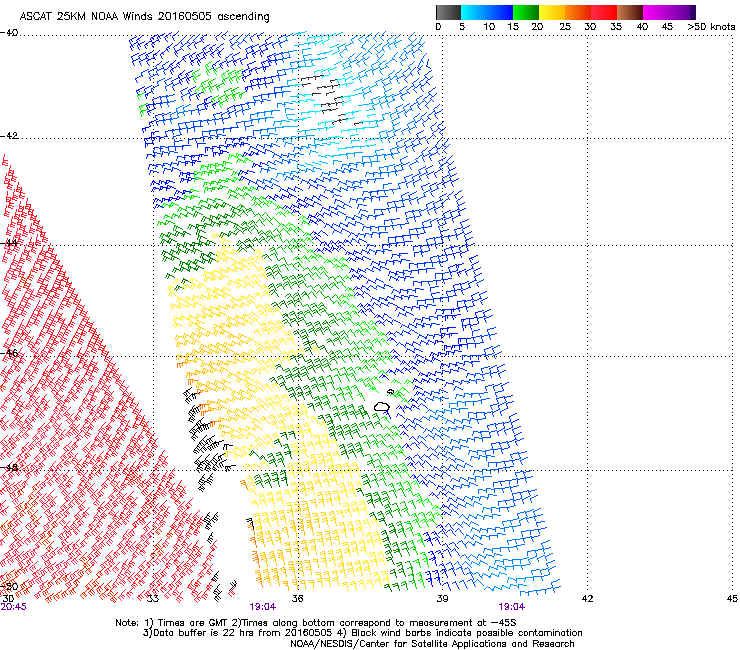740x650 pixels.
Task: Click the legend value "15"
Action: 513,27
